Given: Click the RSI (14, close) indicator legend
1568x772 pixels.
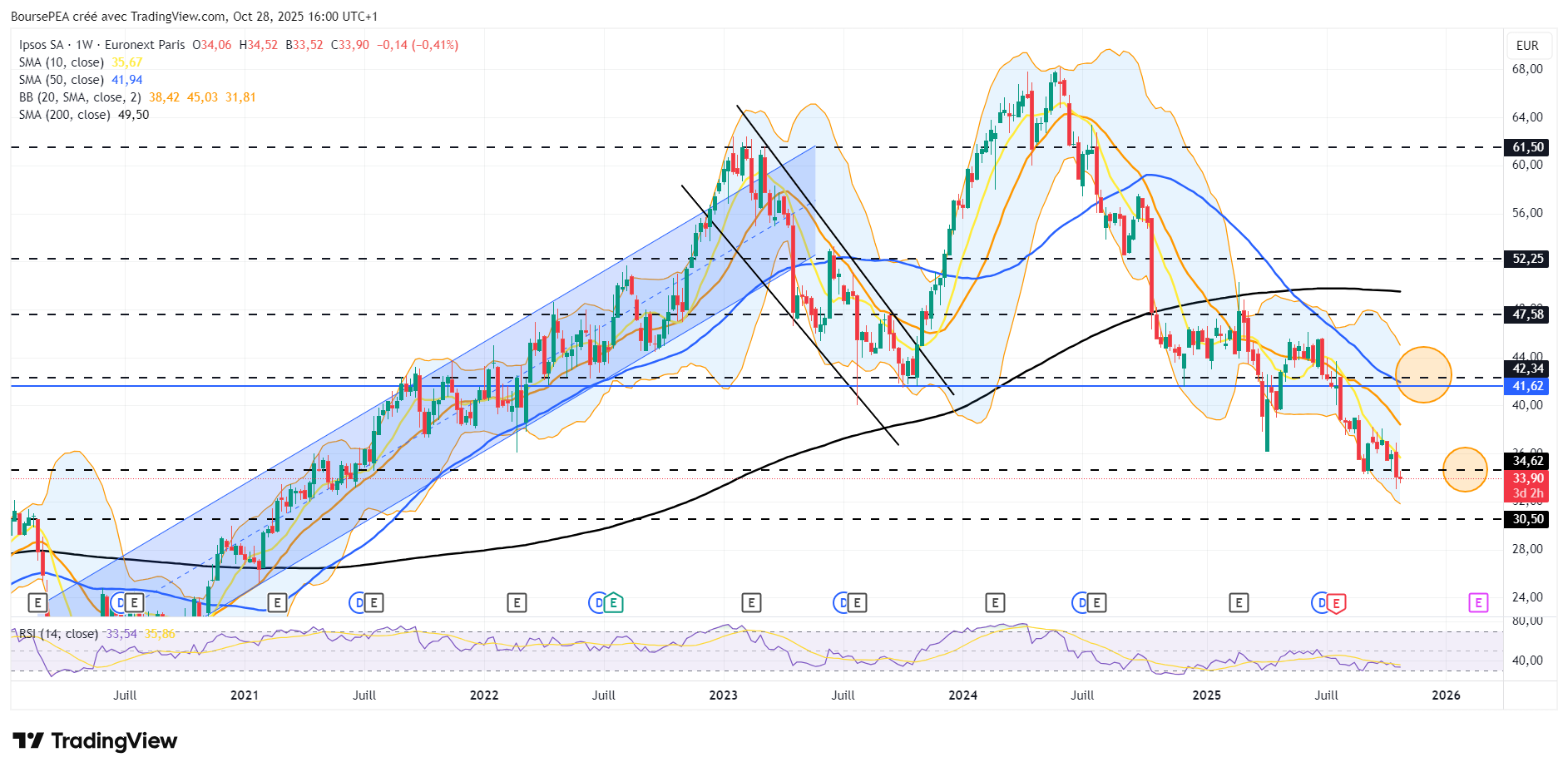Looking at the screenshot, I should coord(58,634).
